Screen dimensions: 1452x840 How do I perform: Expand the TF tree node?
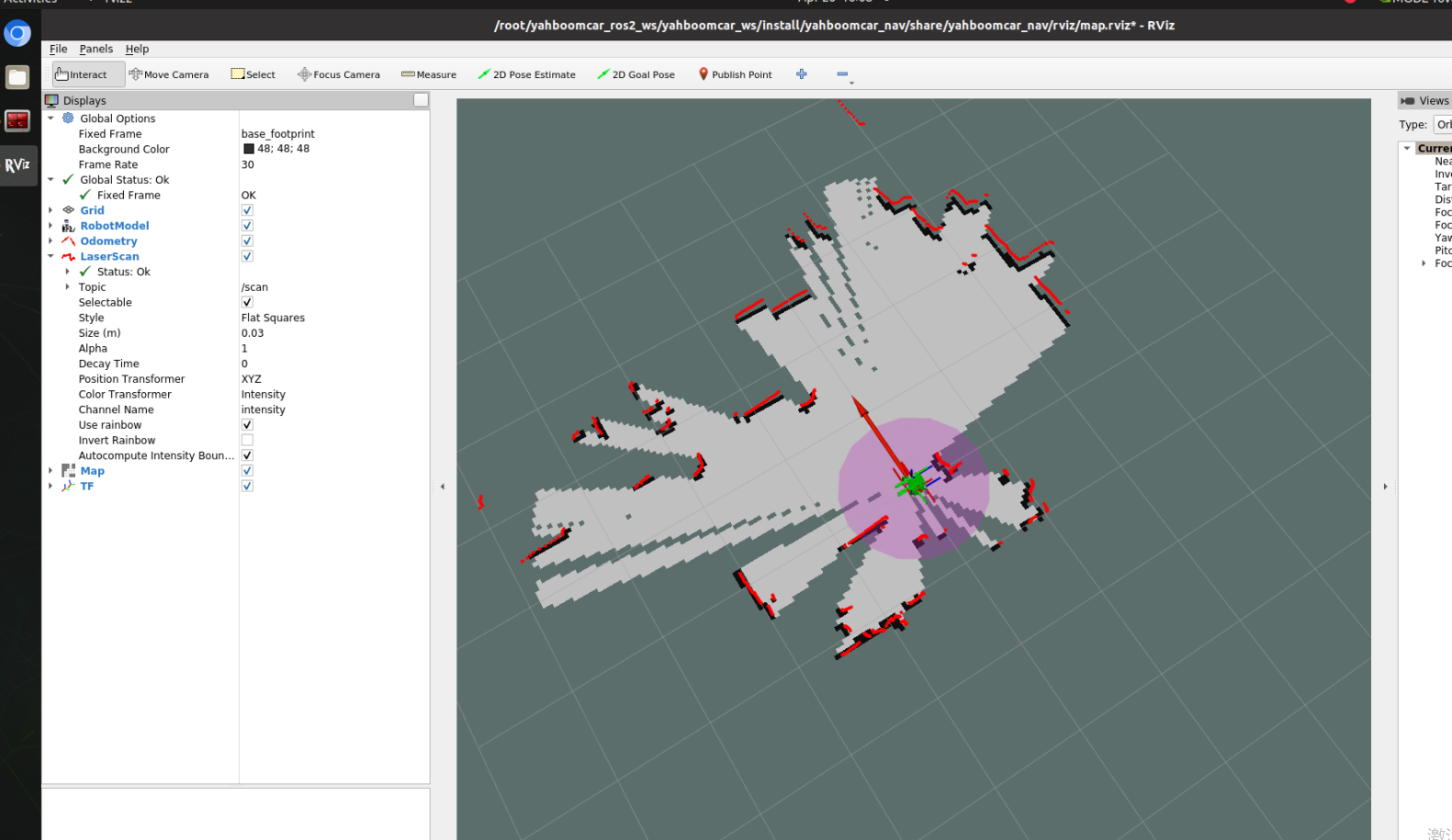[x=51, y=487]
